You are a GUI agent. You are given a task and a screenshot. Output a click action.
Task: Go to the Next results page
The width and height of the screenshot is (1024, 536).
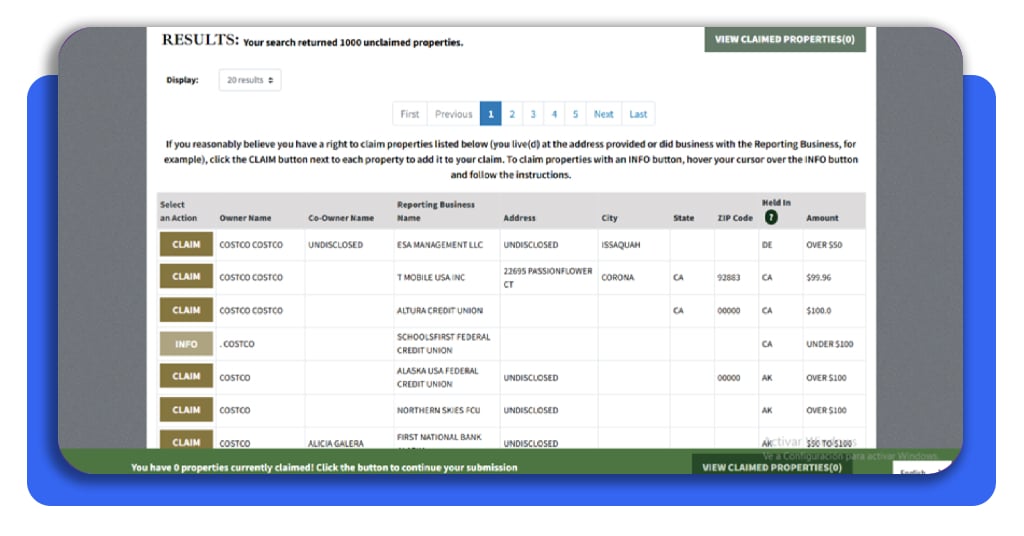pos(603,114)
